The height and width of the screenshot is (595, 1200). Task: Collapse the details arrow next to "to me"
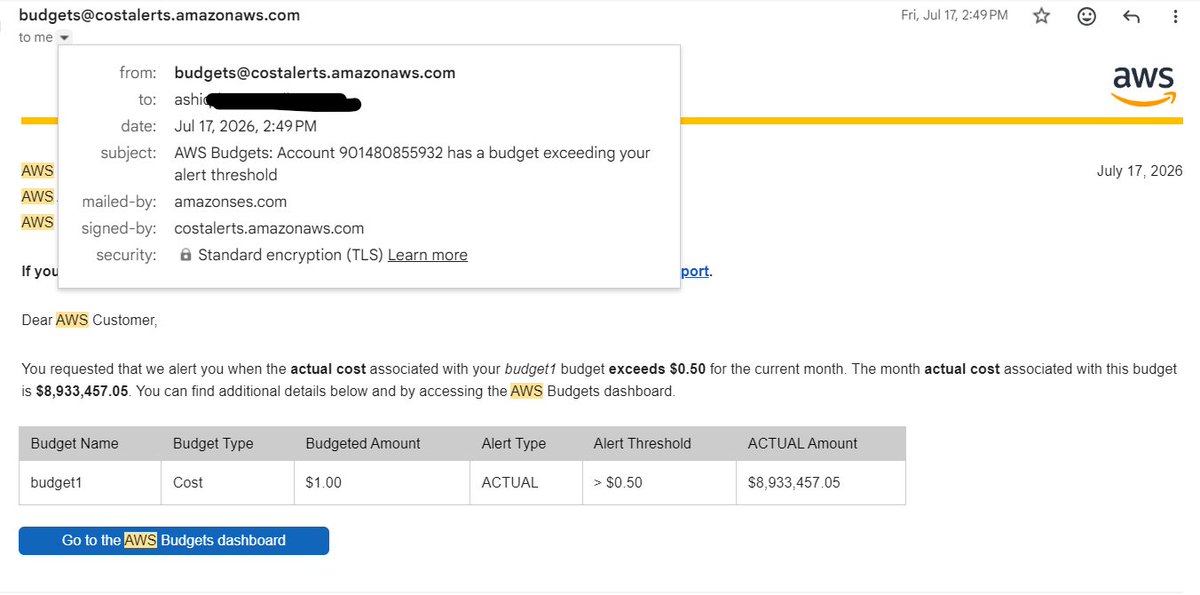point(65,38)
